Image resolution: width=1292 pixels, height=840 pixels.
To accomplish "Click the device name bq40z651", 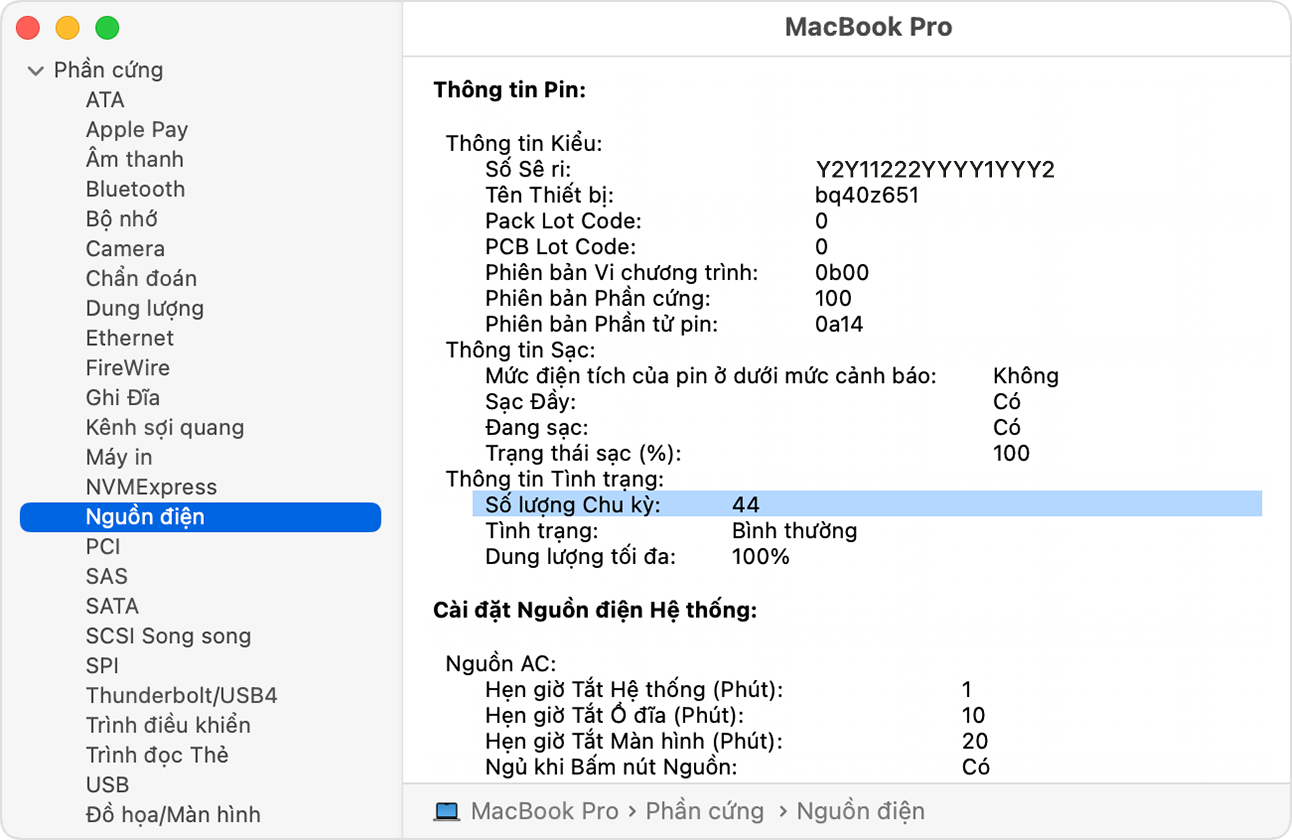I will pos(867,195).
